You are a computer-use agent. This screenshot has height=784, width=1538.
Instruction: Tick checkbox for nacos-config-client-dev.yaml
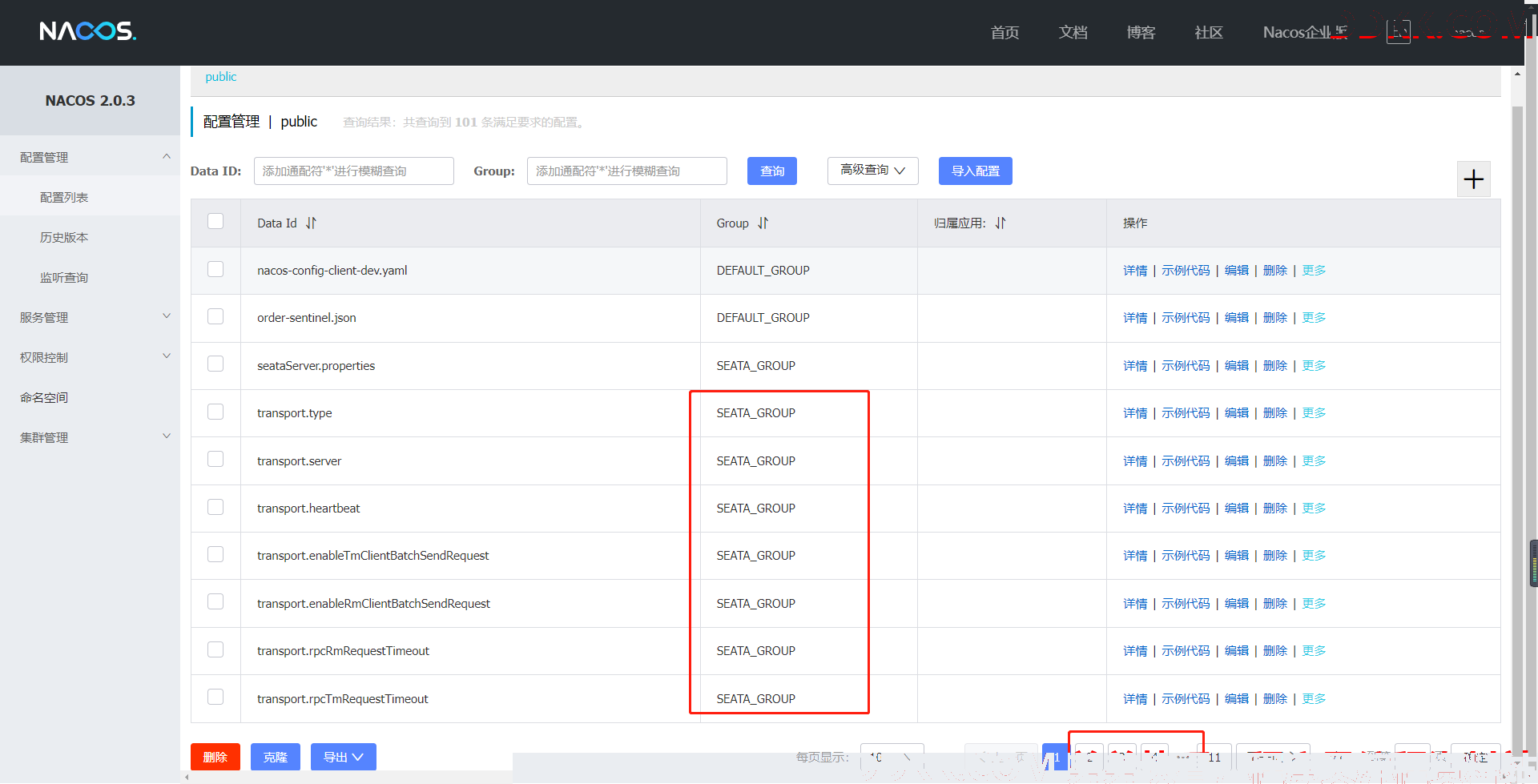click(215, 269)
